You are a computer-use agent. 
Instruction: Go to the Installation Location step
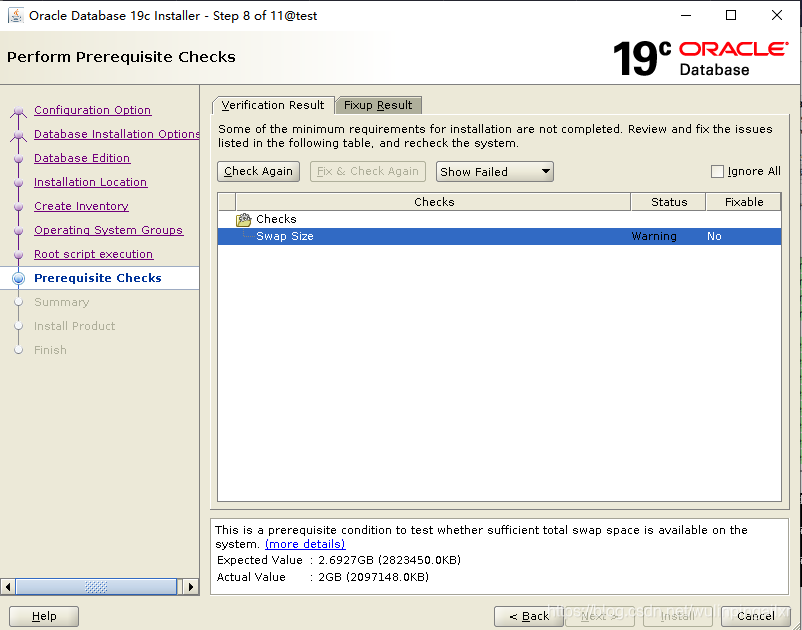coord(91,182)
